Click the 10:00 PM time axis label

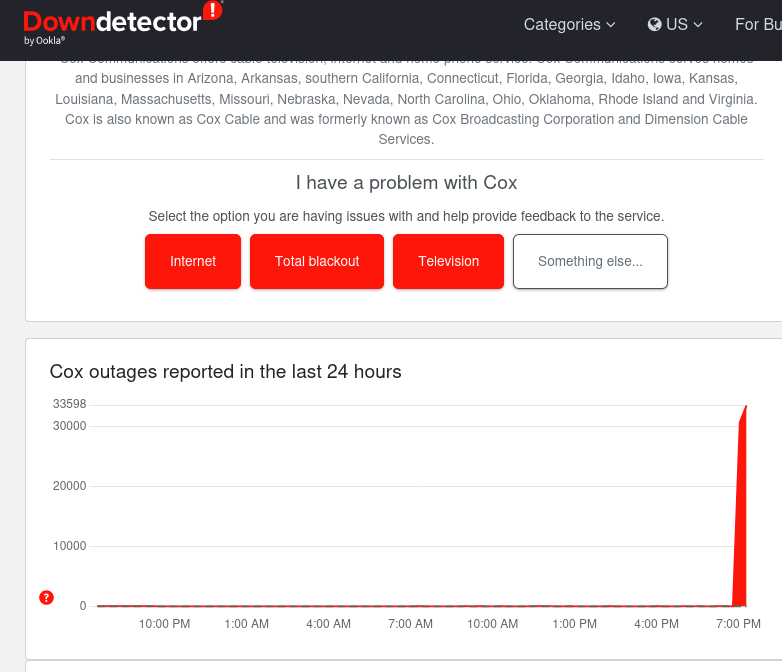click(x=165, y=624)
